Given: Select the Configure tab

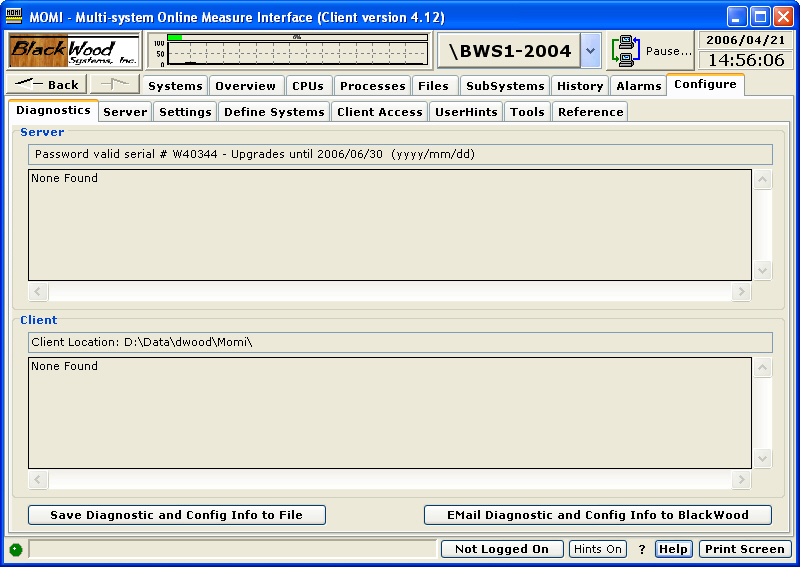Looking at the screenshot, I should click(705, 84).
